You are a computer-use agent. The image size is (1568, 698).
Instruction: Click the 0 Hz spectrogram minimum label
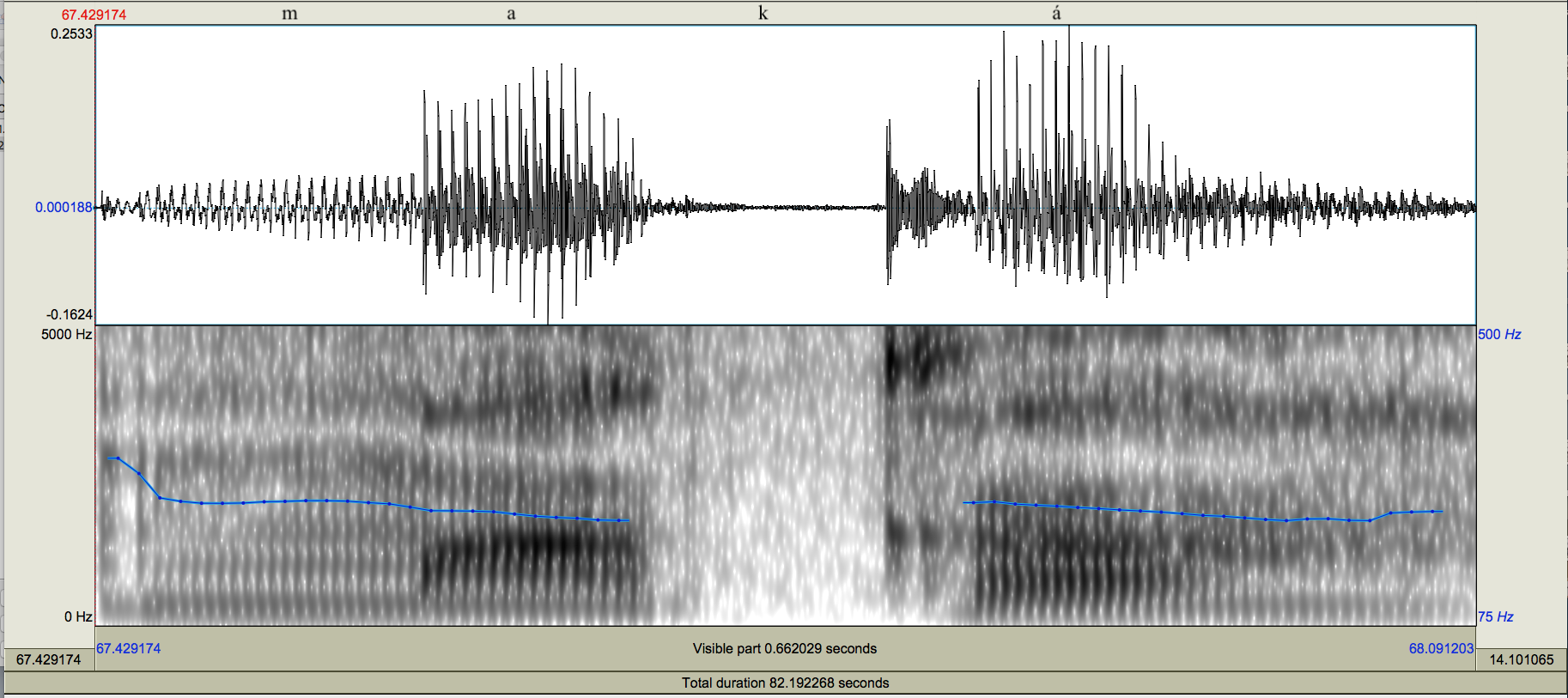77,616
